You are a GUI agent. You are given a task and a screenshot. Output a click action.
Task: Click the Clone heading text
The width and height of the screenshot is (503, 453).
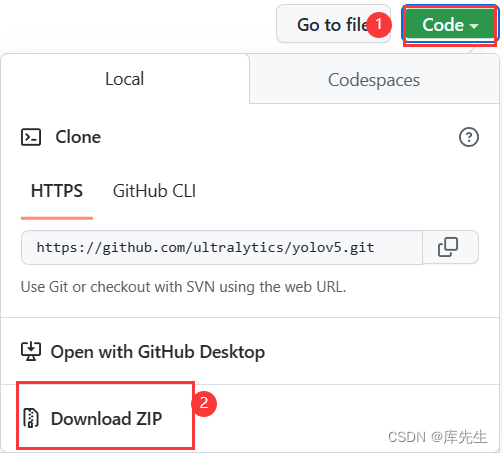click(78, 137)
